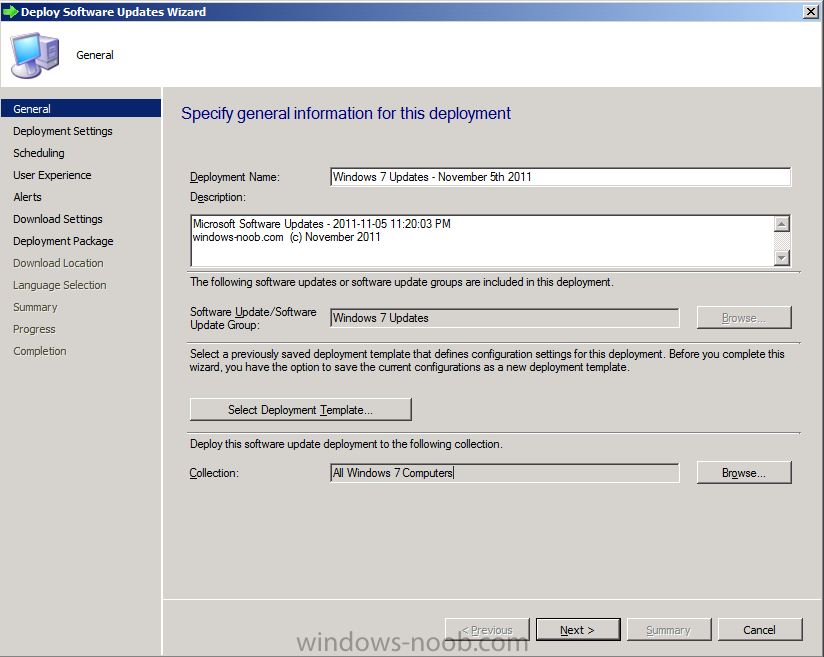This screenshot has width=824, height=657.
Task: Click the Description scrollbar down arrow
Action: tap(781, 258)
